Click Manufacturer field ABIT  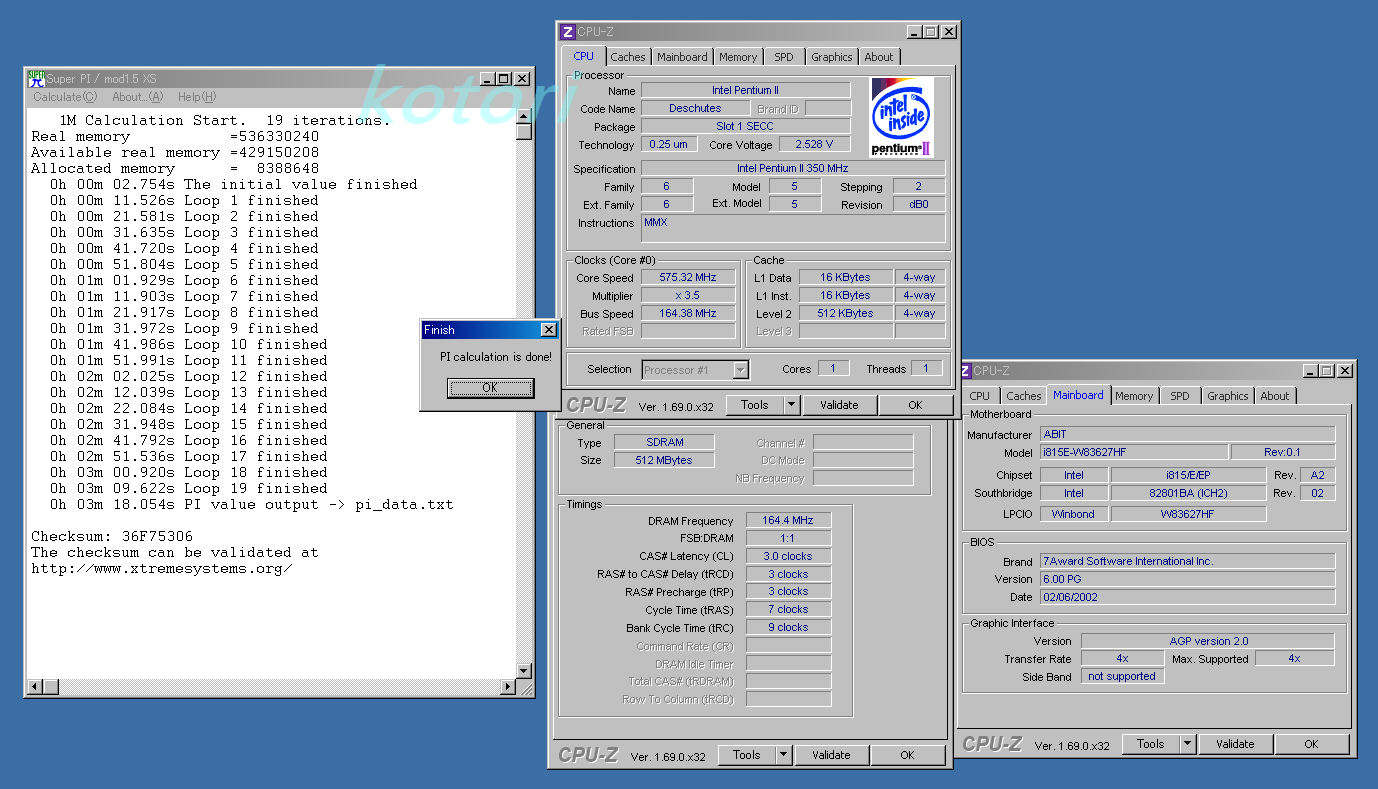[1187, 435]
